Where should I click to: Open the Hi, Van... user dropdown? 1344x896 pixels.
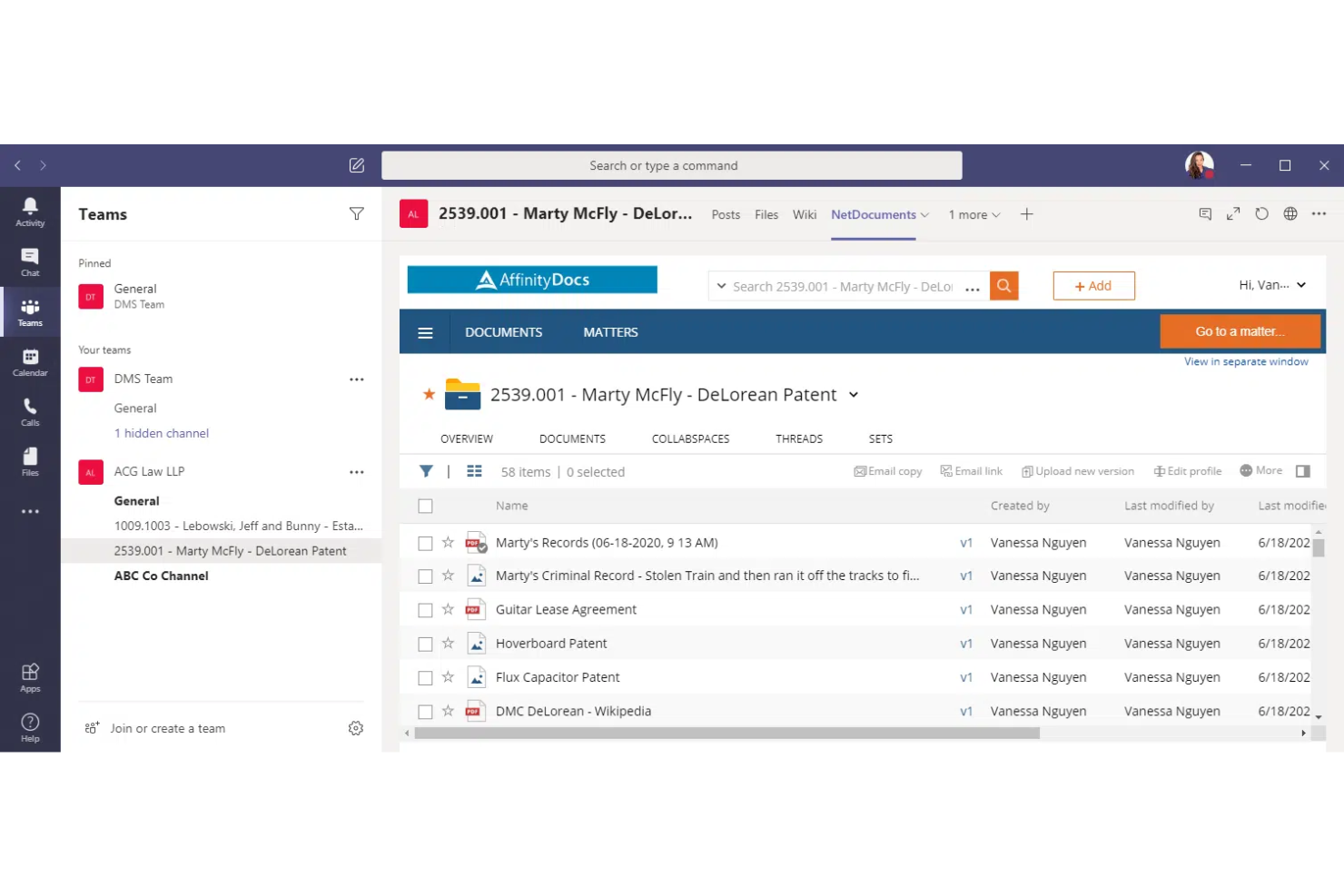click(x=1272, y=285)
